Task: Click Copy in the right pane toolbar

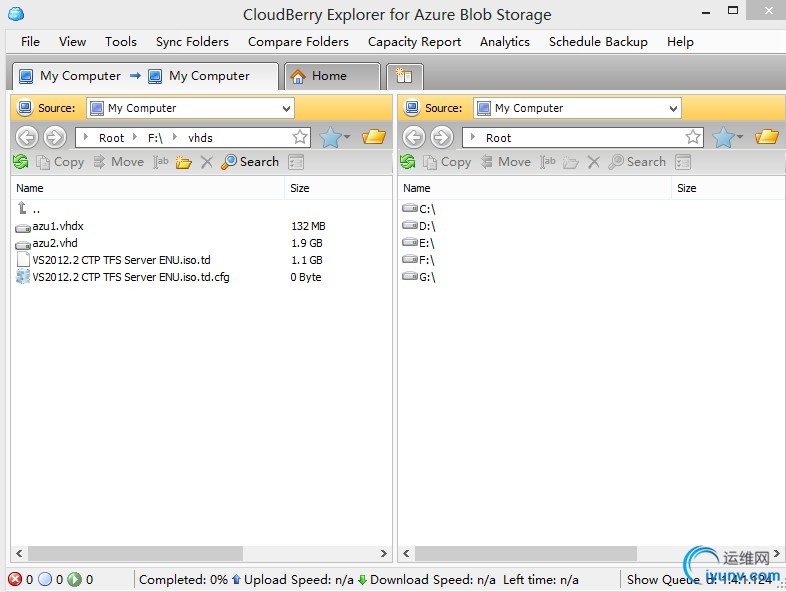Action: (x=447, y=162)
